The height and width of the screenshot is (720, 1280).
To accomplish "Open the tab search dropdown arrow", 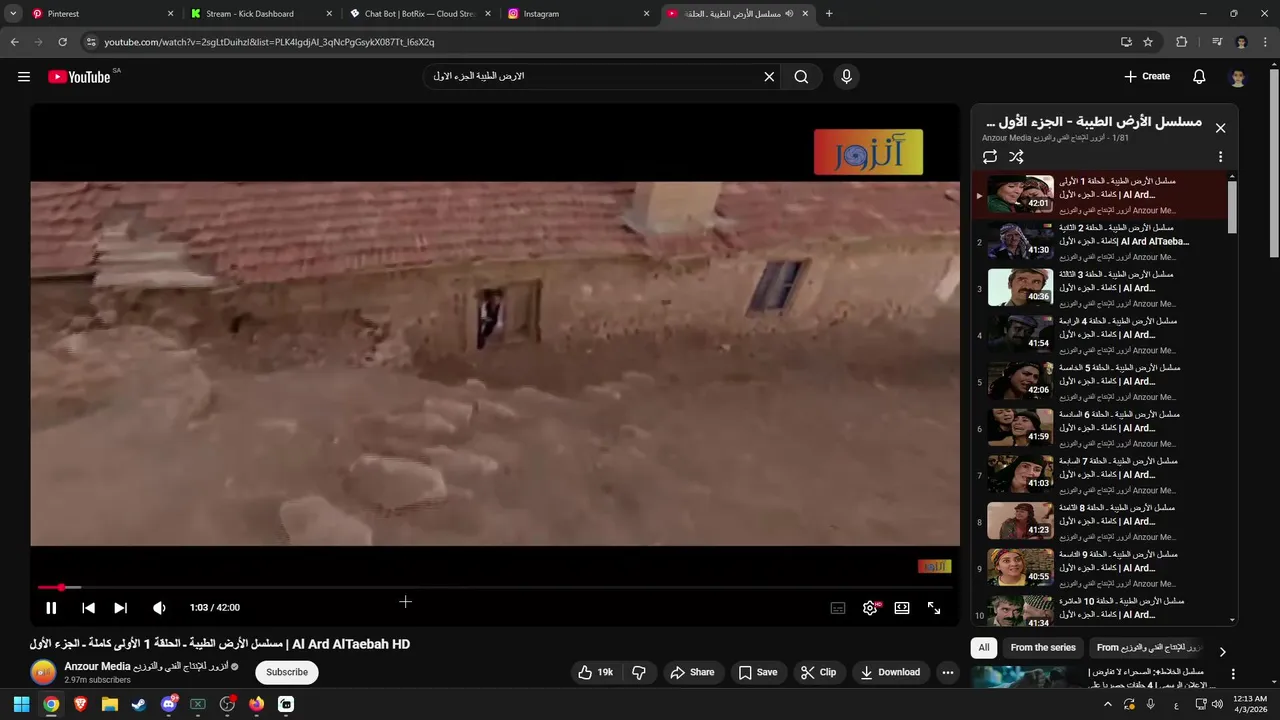I will 13,14.
